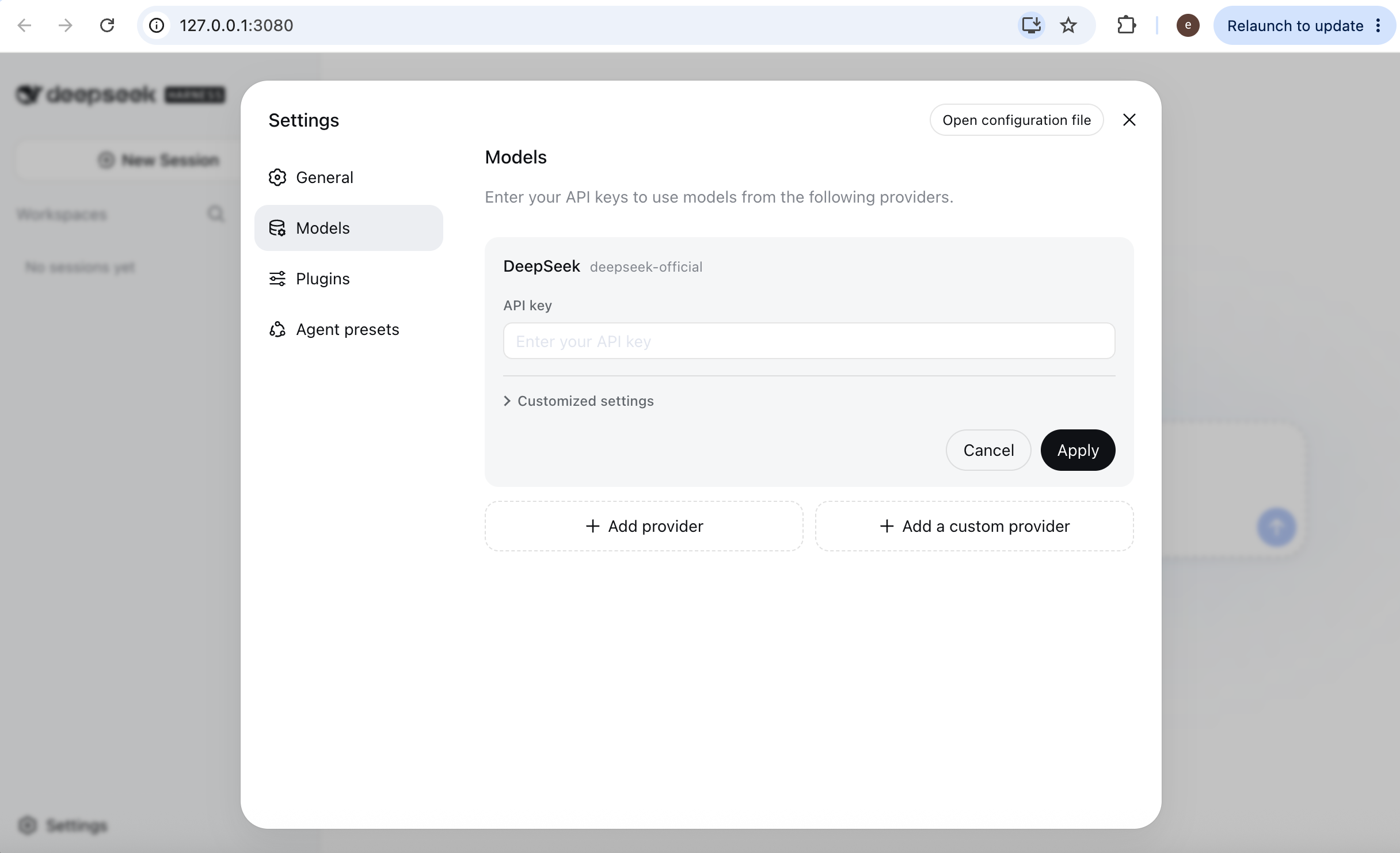This screenshot has height=853, width=1400.
Task: Select the Models settings tab
Action: pos(349,228)
